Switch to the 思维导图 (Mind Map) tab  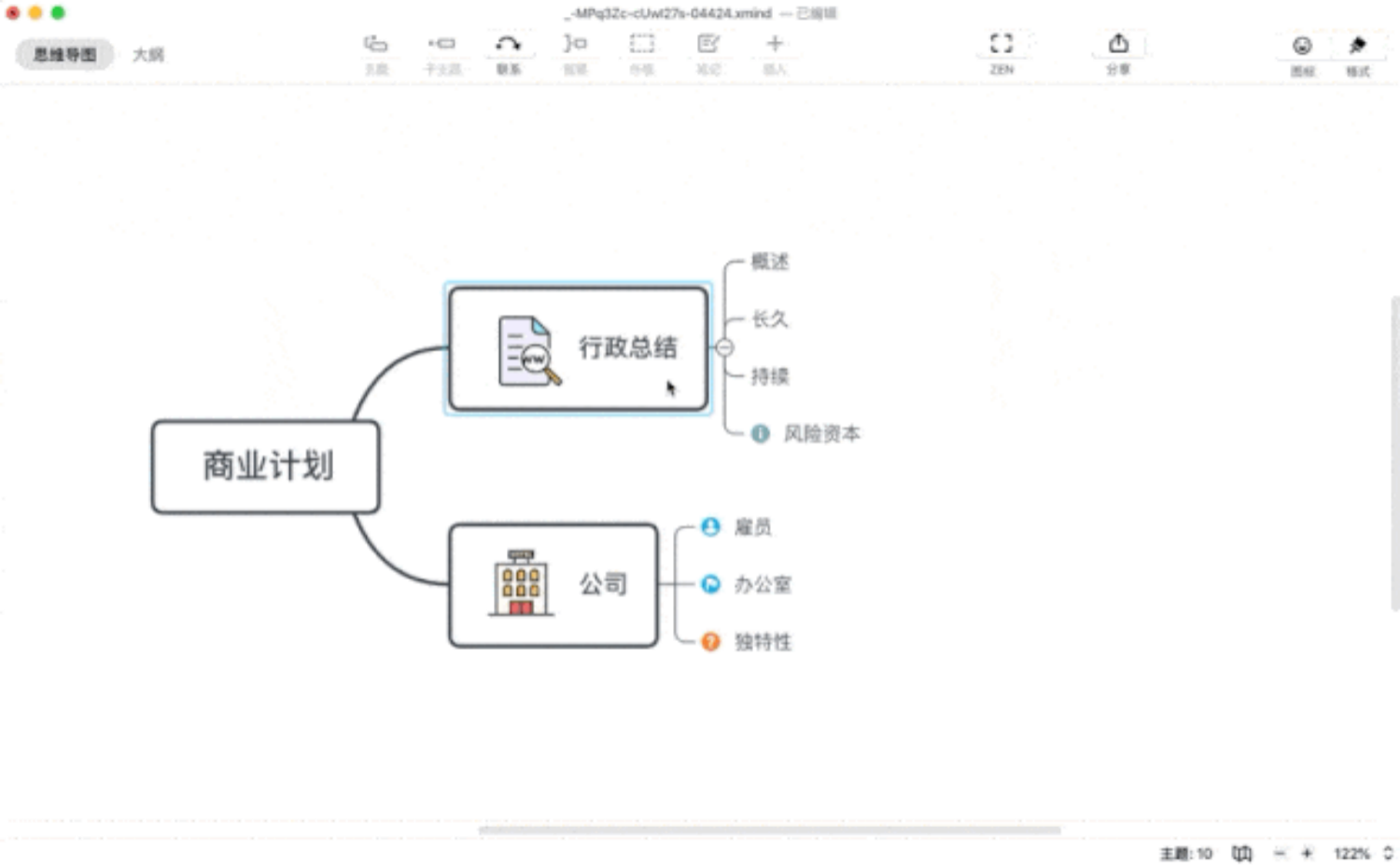[64, 54]
